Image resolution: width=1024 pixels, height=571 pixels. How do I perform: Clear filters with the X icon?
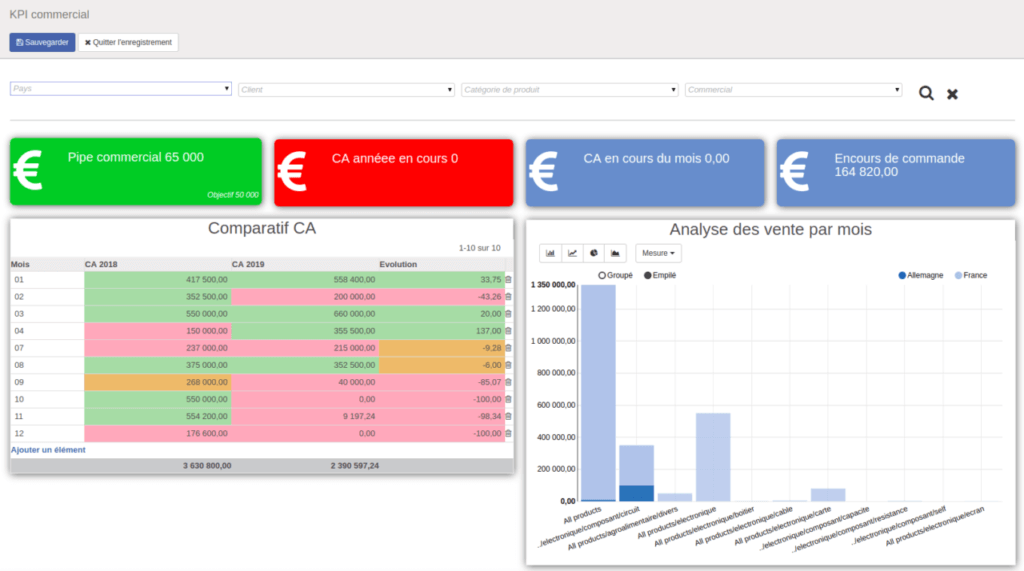952,94
